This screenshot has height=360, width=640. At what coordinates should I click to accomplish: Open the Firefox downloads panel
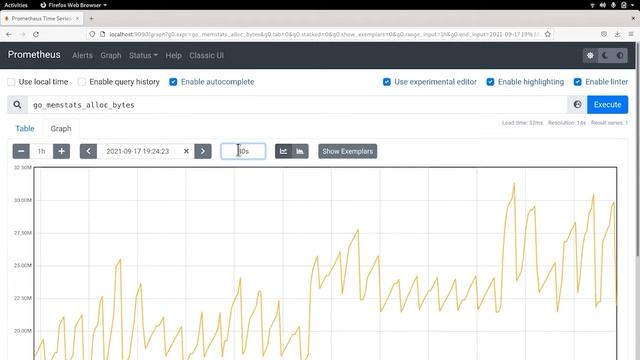tap(617, 34)
